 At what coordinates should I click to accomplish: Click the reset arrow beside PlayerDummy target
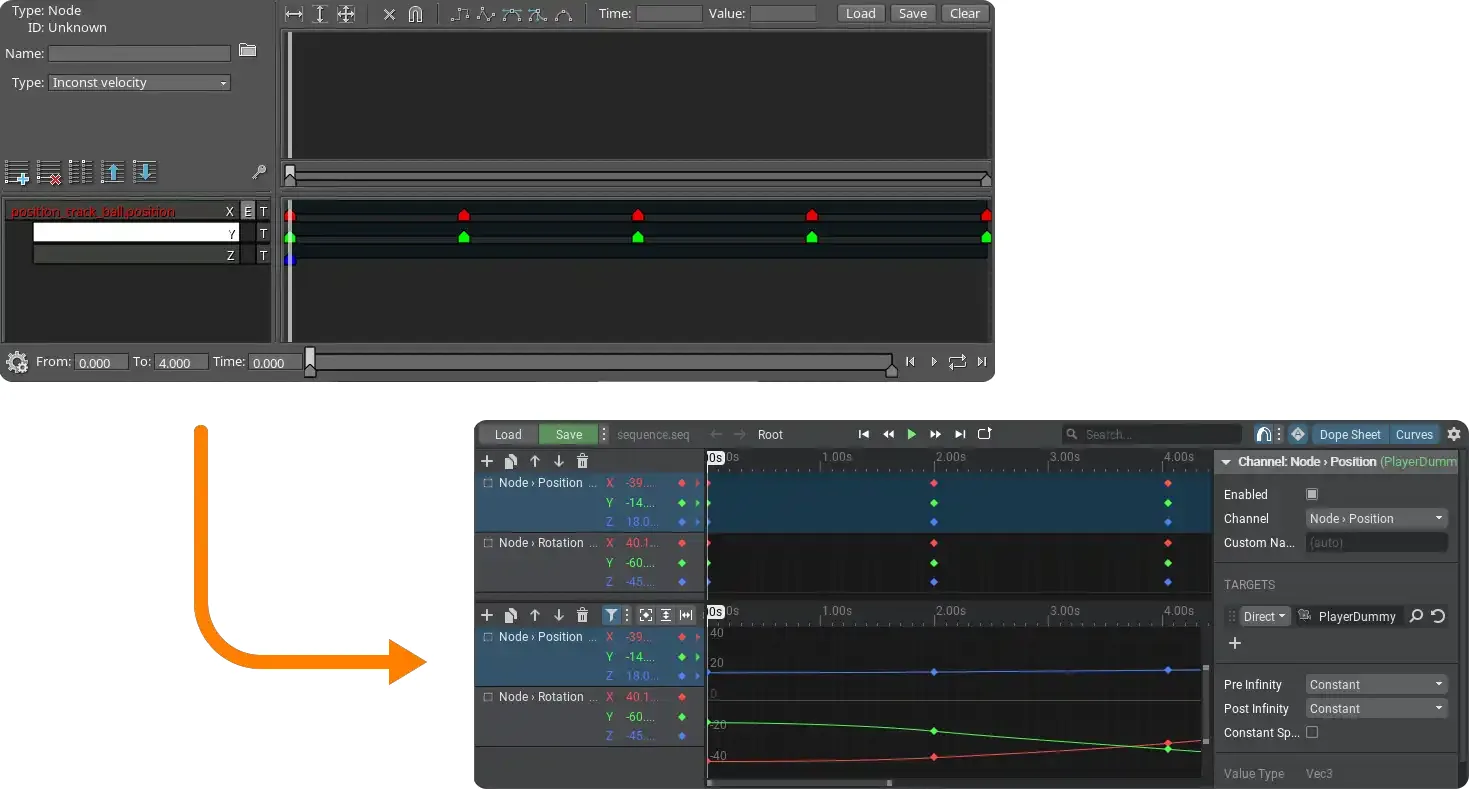coord(1438,616)
